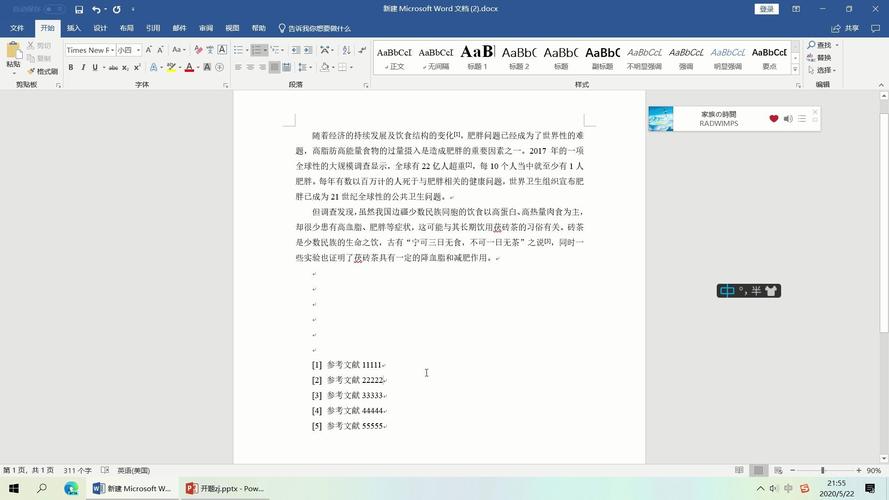This screenshot has height=500, width=889.
Task: Toggle superscript formatting
Action: tap(137, 67)
